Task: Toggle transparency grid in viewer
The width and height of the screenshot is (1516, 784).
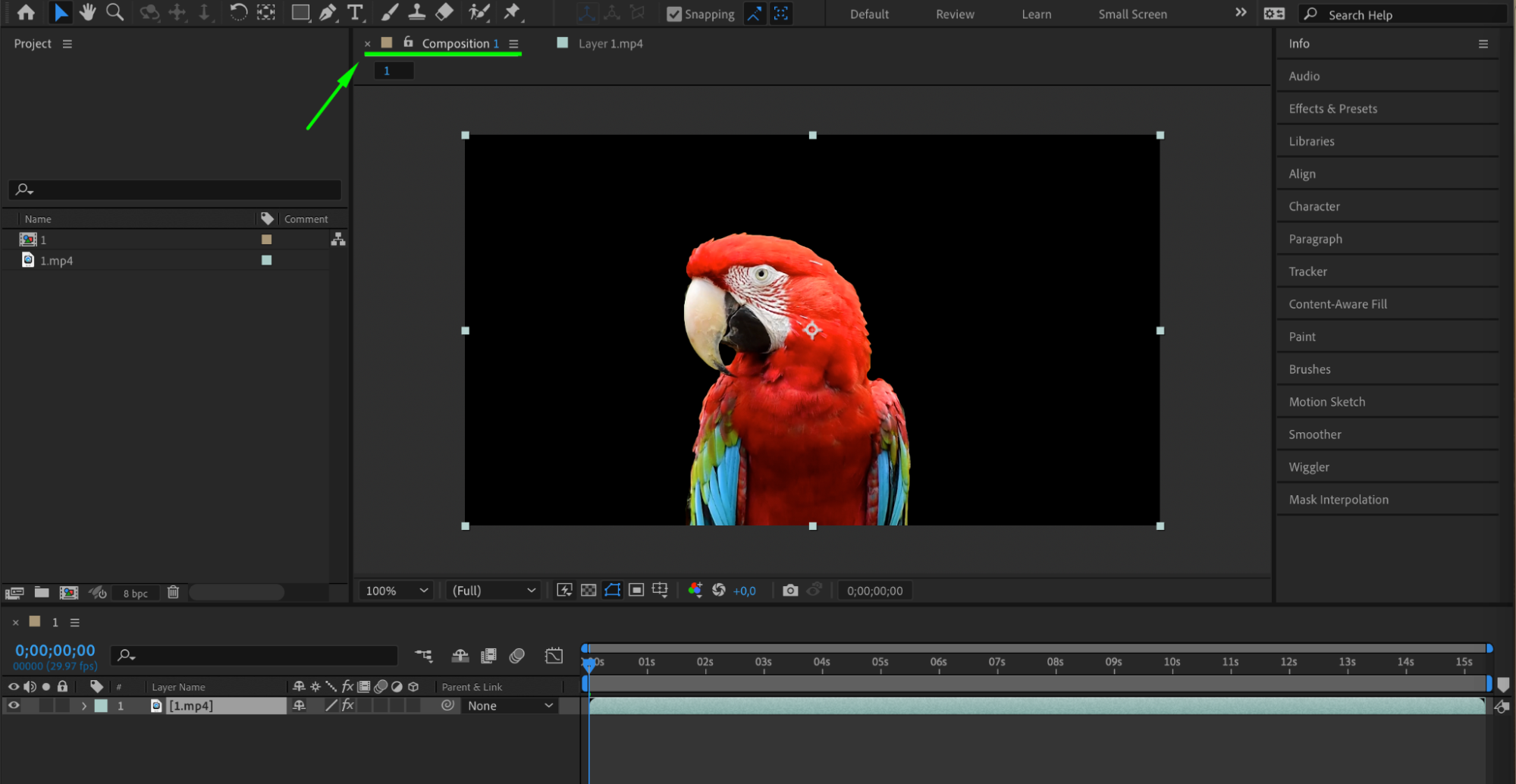Action: [x=589, y=590]
